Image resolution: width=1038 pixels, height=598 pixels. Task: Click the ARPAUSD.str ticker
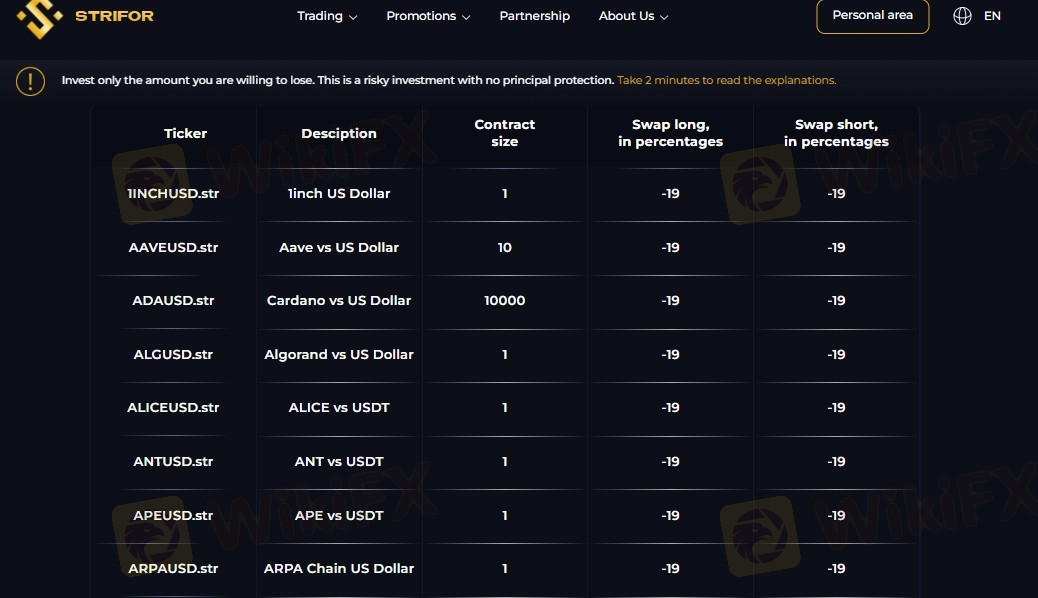coord(173,568)
